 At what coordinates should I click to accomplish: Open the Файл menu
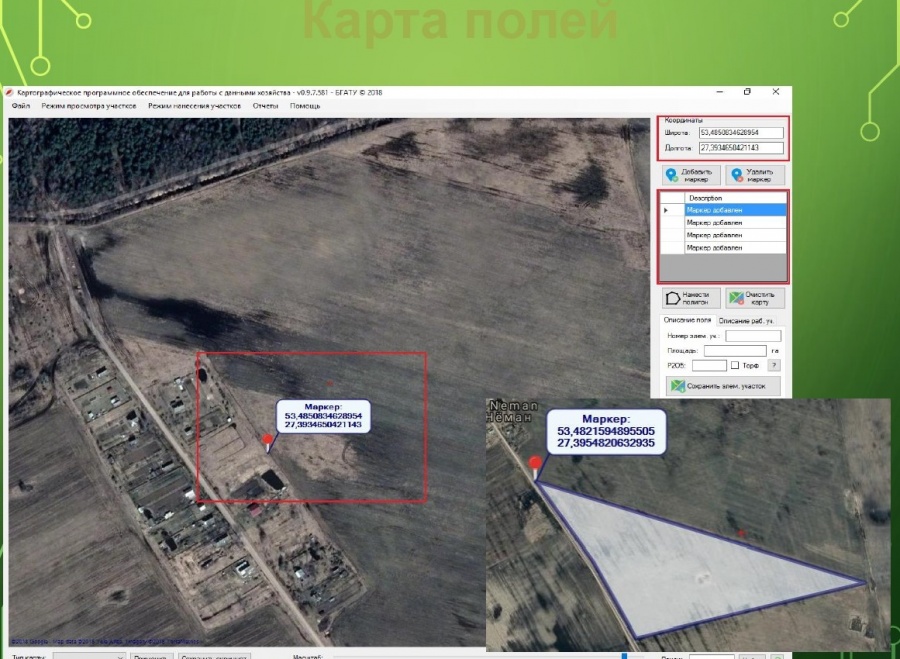coord(21,106)
